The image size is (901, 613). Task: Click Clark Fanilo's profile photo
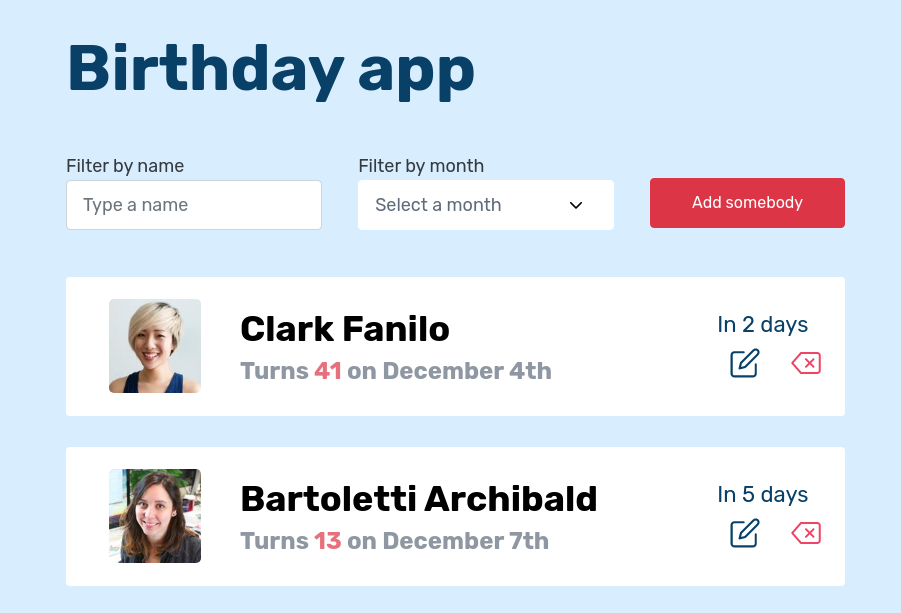click(154, 345)
